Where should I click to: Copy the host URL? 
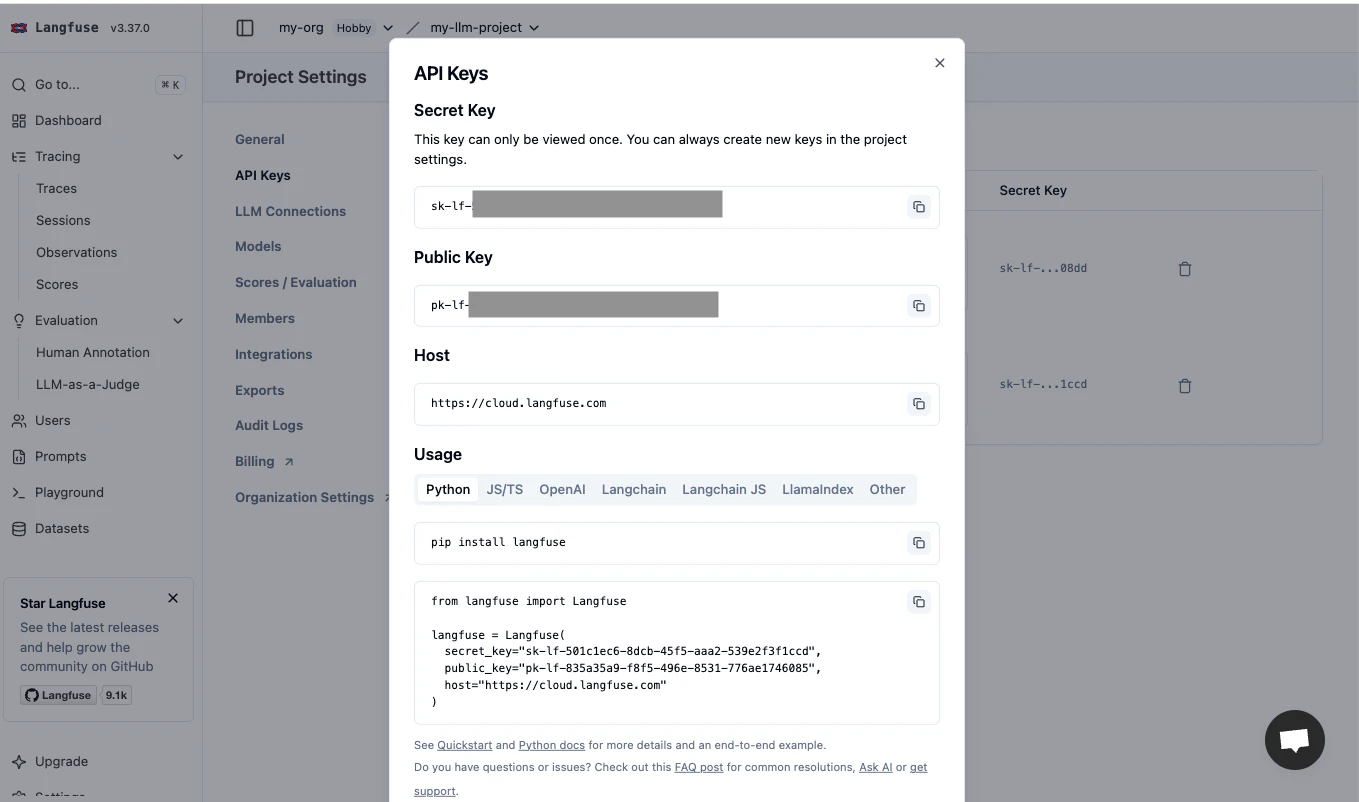[x=918, y=404]
